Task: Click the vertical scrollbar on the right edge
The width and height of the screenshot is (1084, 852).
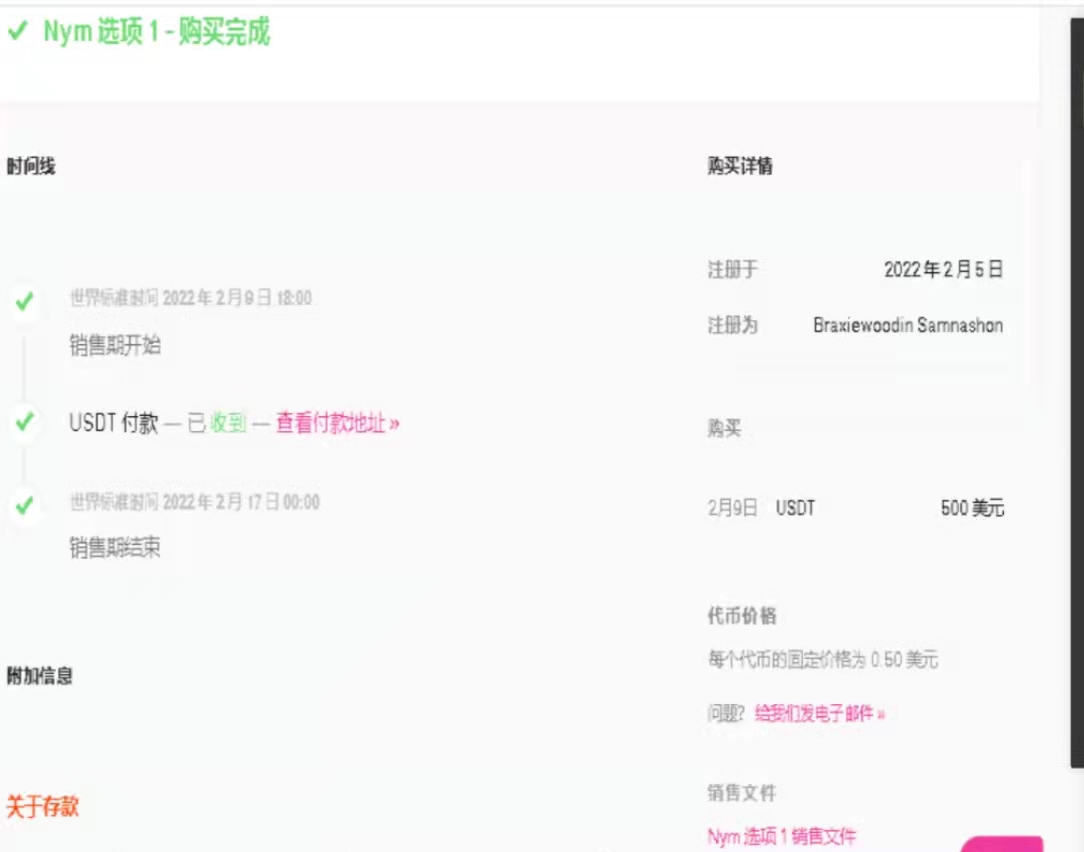Action: pos(1077,392)
